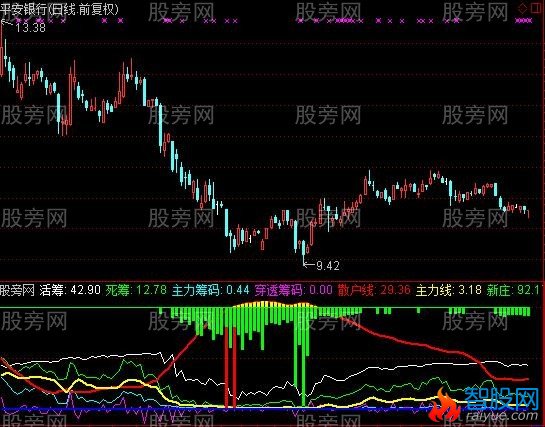
Task: Select the 主力线: 3.18 indicator value
Action: [x=449, y=290]
